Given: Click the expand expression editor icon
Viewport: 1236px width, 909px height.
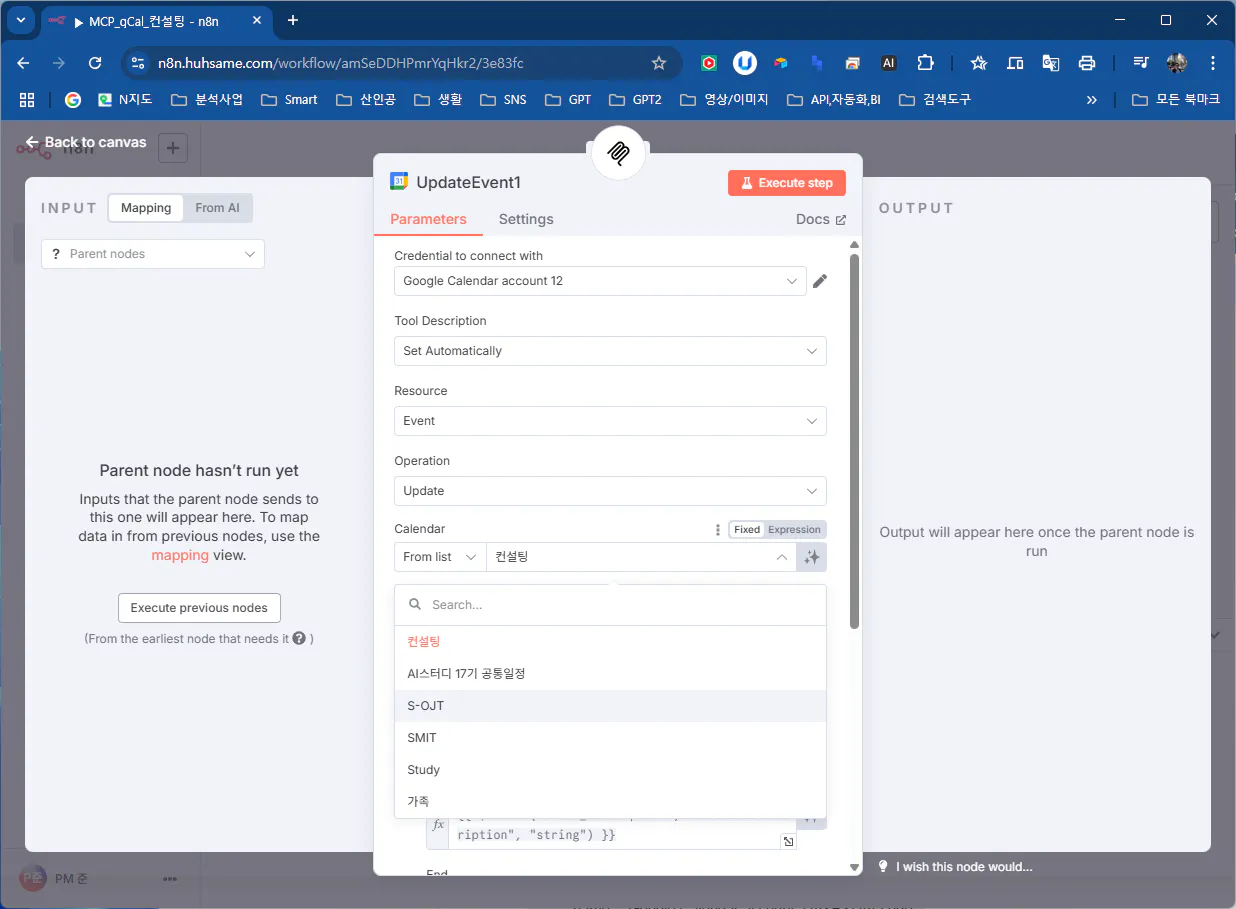Looking at the screenshot, I should click(x=788, y=842).
